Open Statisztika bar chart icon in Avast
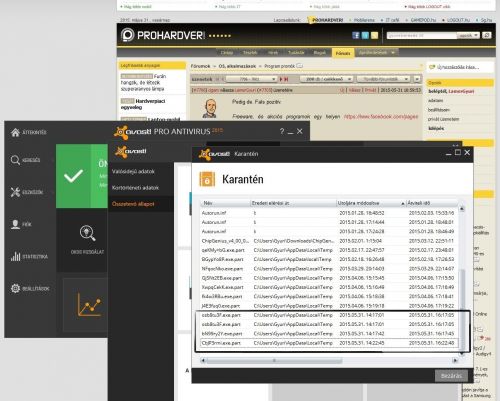 coord(15,256)
